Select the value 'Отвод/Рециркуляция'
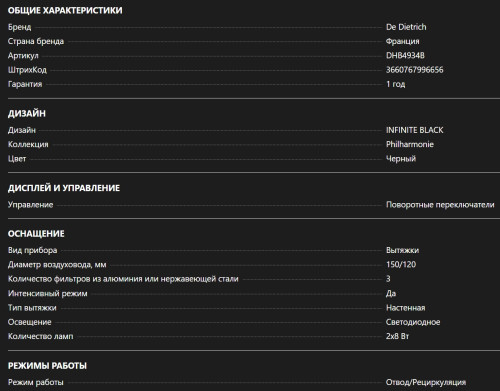The height and width of the screenshot is (391, 500). [426, 382]
